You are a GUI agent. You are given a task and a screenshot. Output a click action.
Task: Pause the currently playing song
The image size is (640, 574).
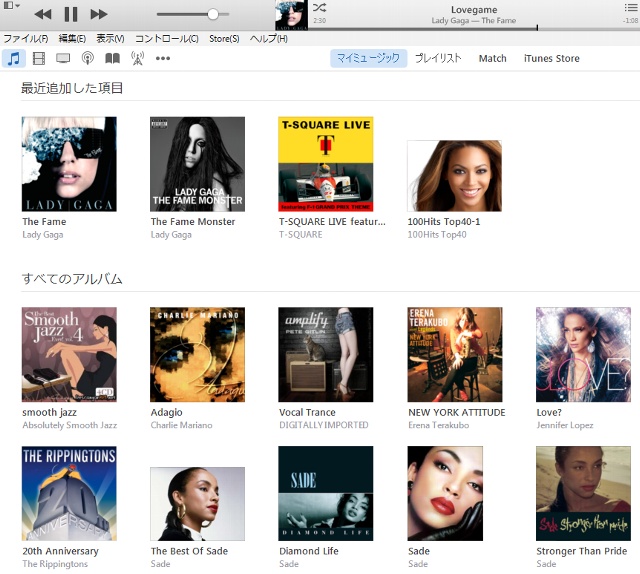(71, 14)
